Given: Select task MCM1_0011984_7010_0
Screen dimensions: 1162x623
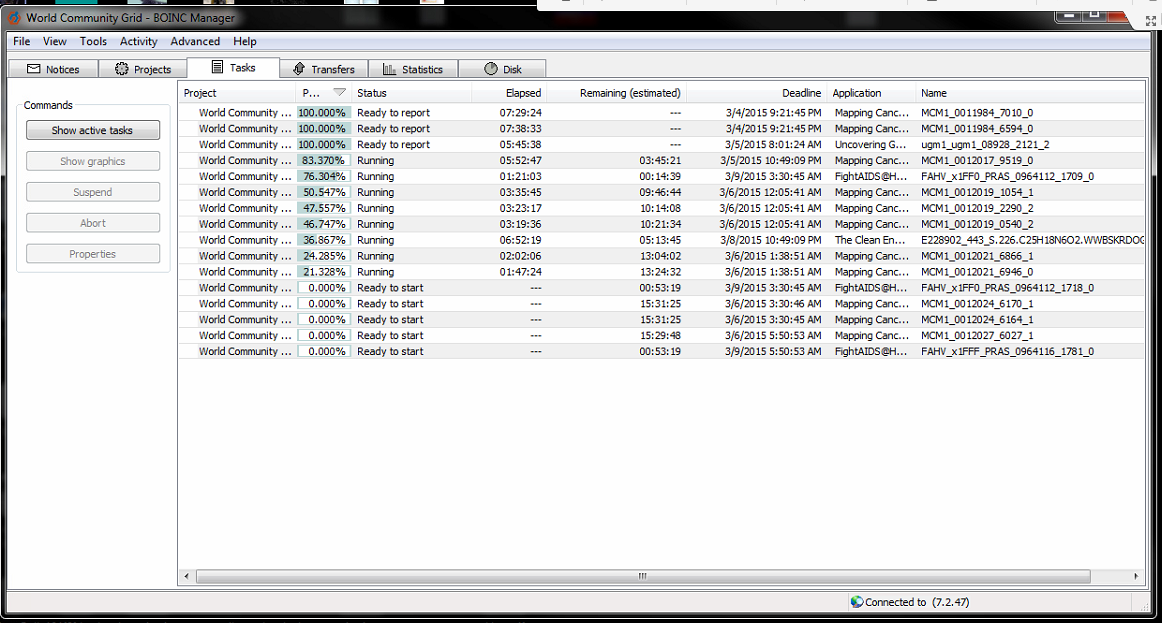Looking at the screenshot, I should [x=661, y=113].
